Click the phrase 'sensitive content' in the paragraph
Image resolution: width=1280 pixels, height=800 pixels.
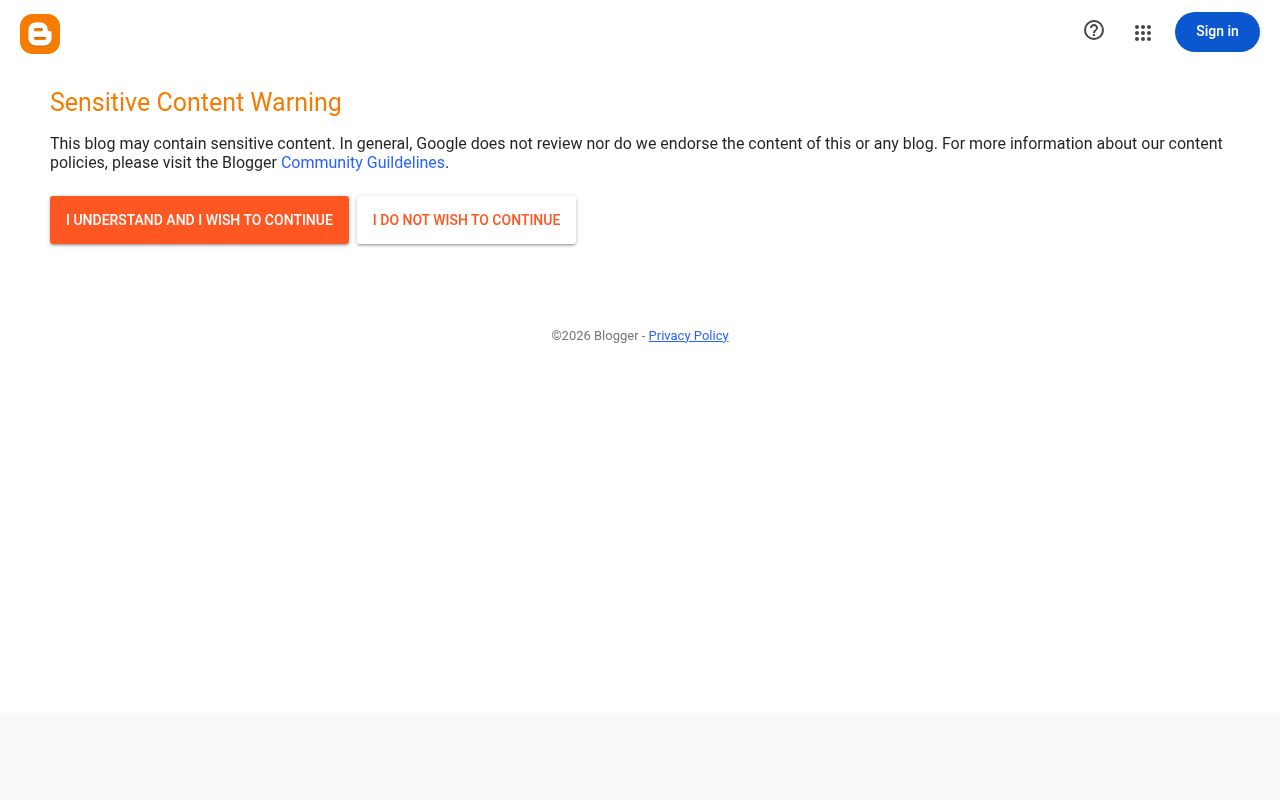(271, 144)
